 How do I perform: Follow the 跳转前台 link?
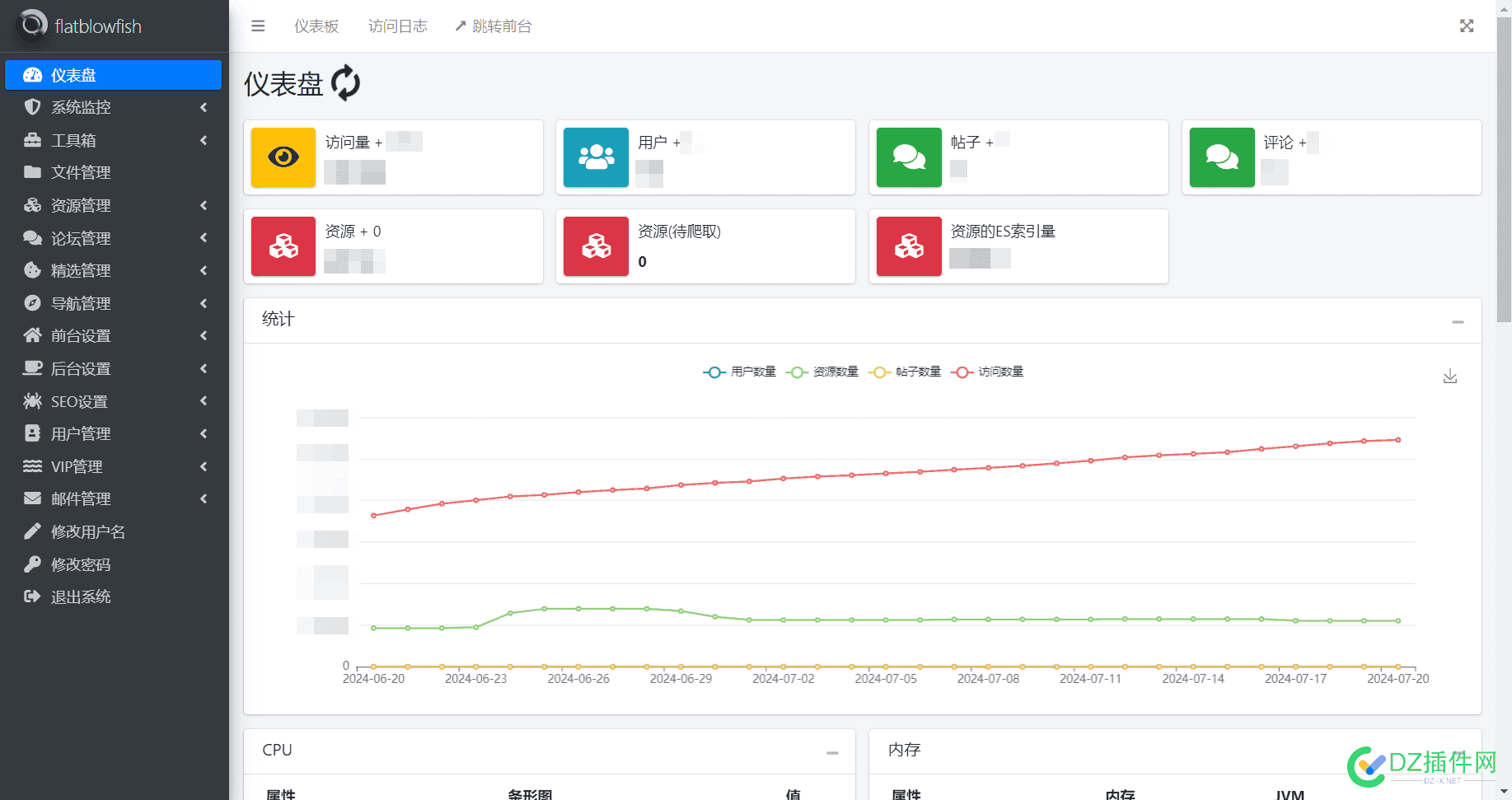[x=493, y=26]
